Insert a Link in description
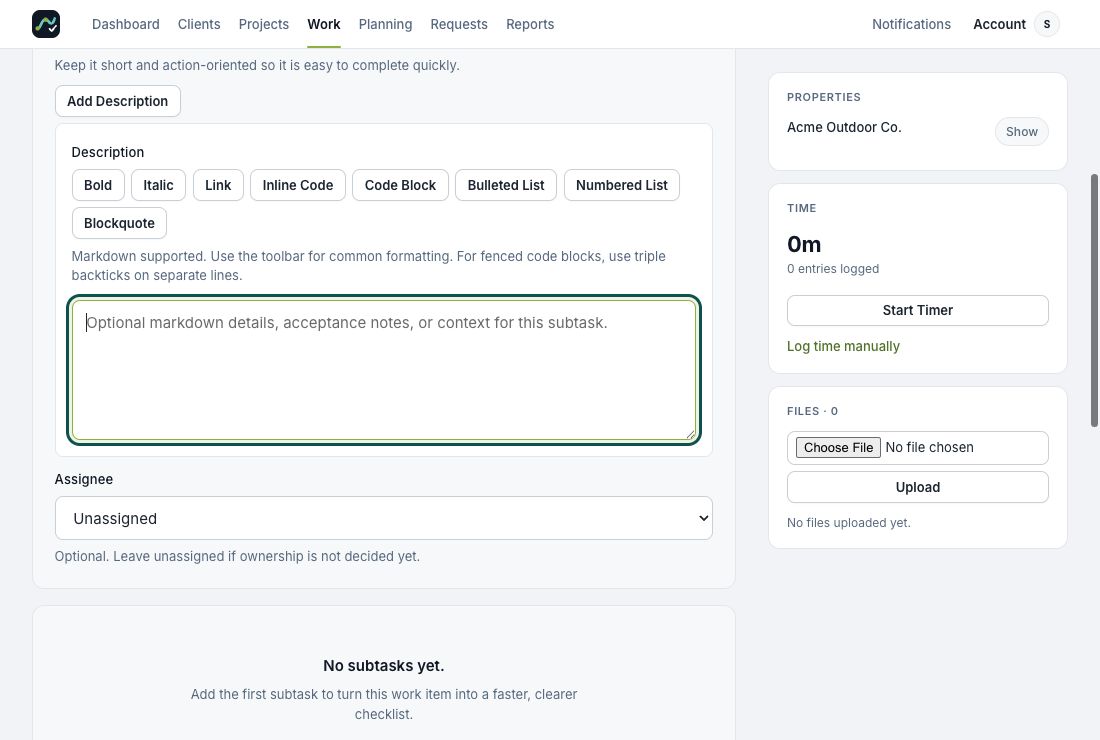The height and width of the screenshot is (740, 1100). [x=218, y=185]
